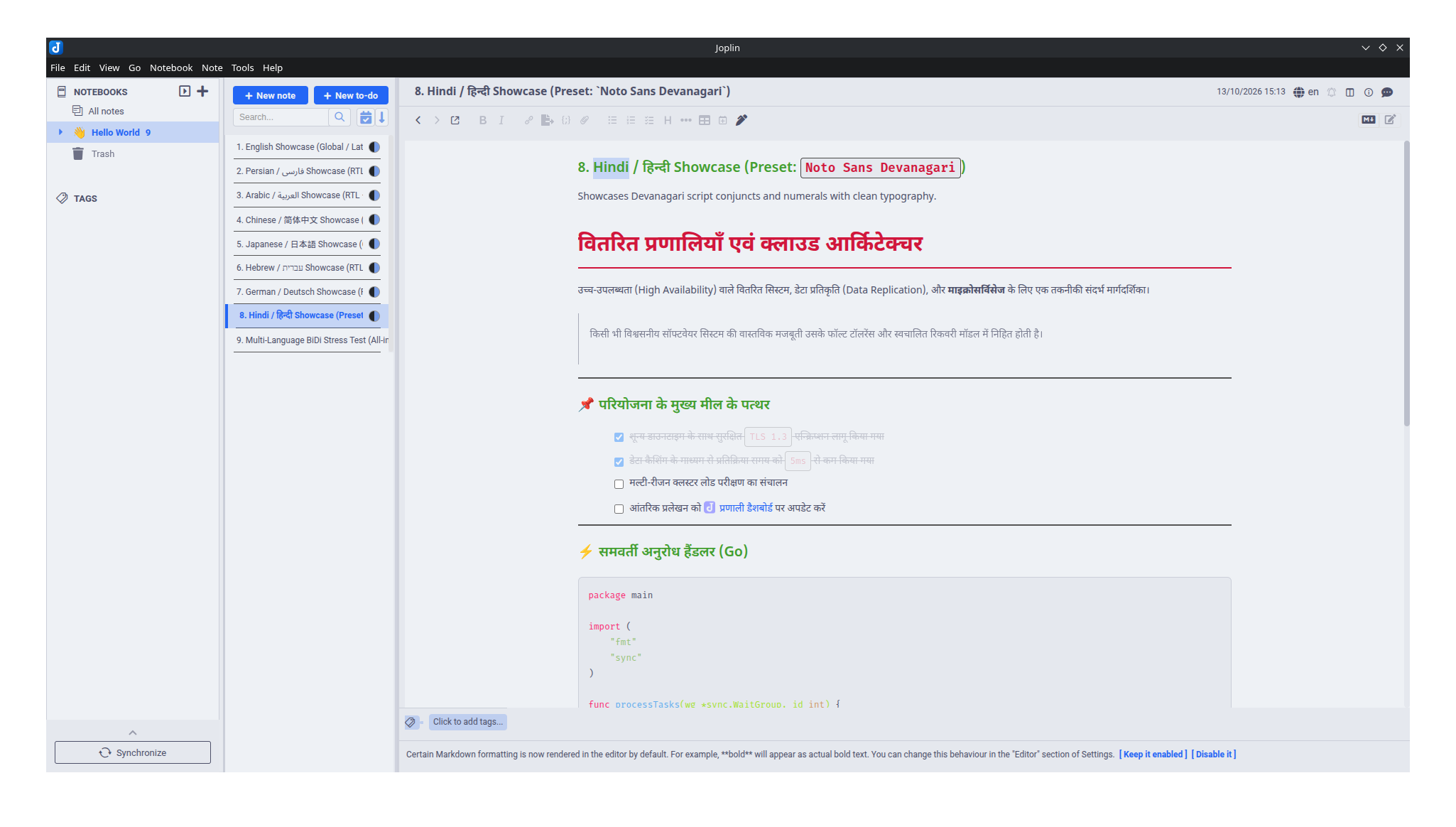The width and height of the screenshot is (1456, 827).
Task: Insert current date and time
Action: pyautogui.click(x=723, y=120)
